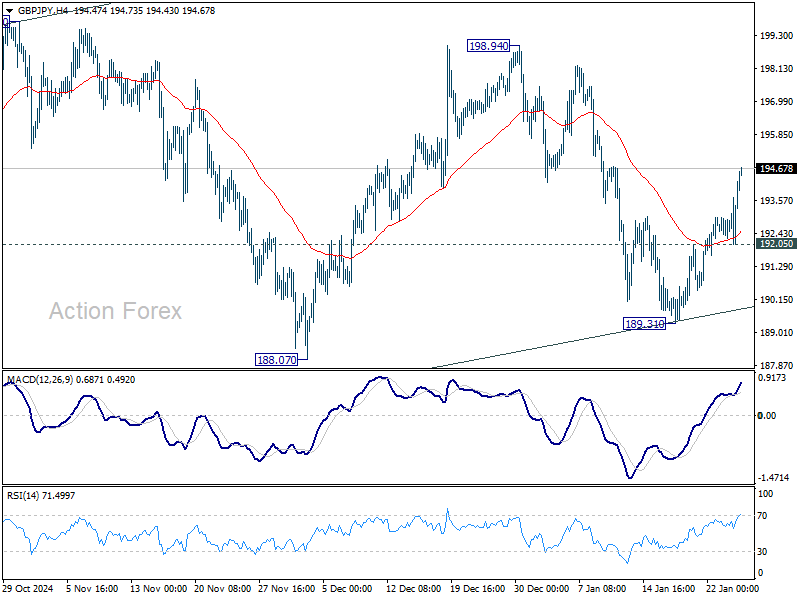The height and width of the screenshot is (600, 800).
Task: Click the 7 Jan 08:00 time label
Action: [x=603, y=589]
